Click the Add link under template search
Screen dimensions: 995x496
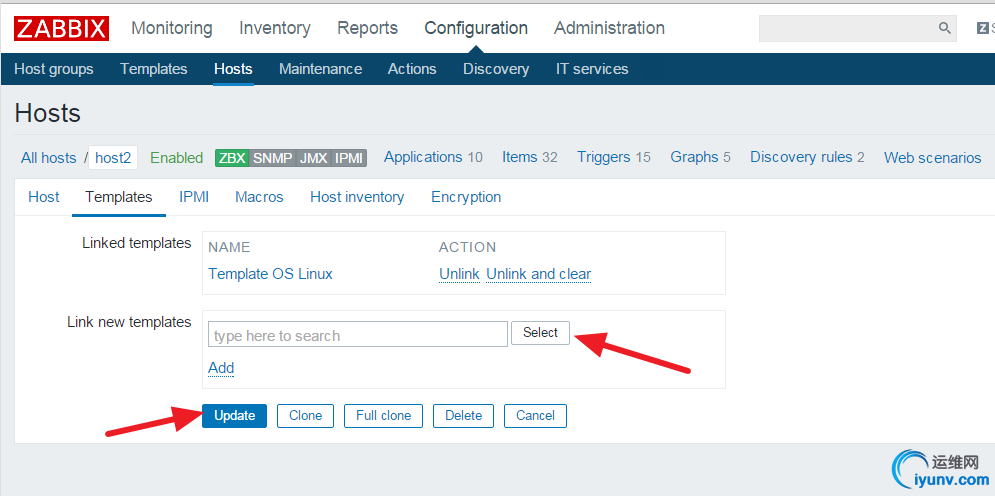(221, 368)
